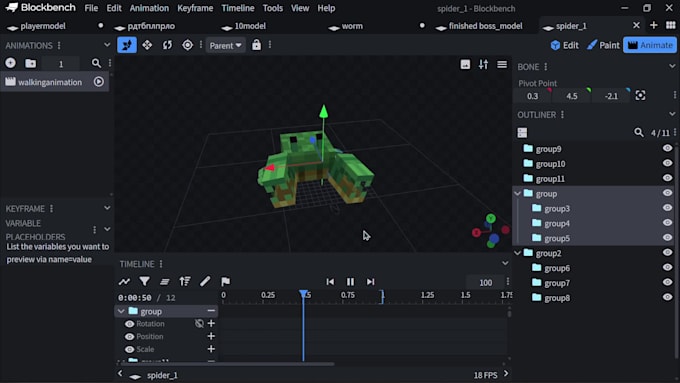Pause the animation playback

click(350, 282)
